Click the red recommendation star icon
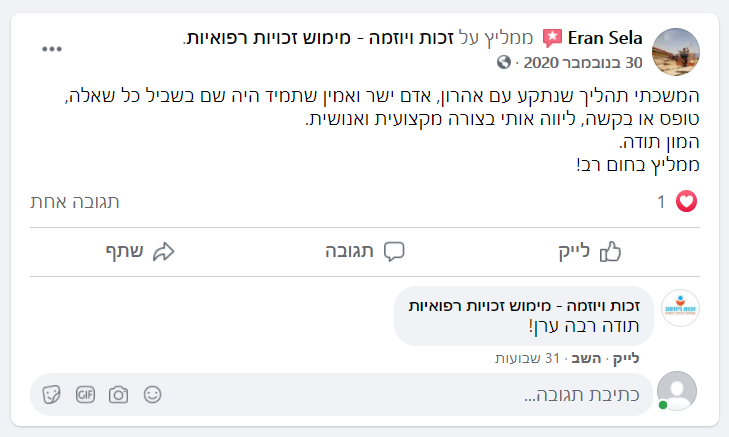 tap(552, 38)
